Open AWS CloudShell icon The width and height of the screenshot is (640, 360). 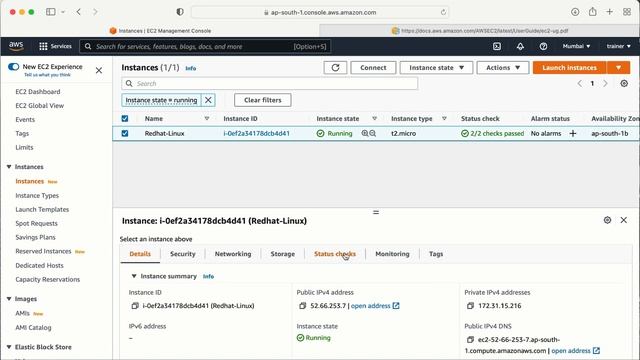pyautogui.click(x=497, y=47)
